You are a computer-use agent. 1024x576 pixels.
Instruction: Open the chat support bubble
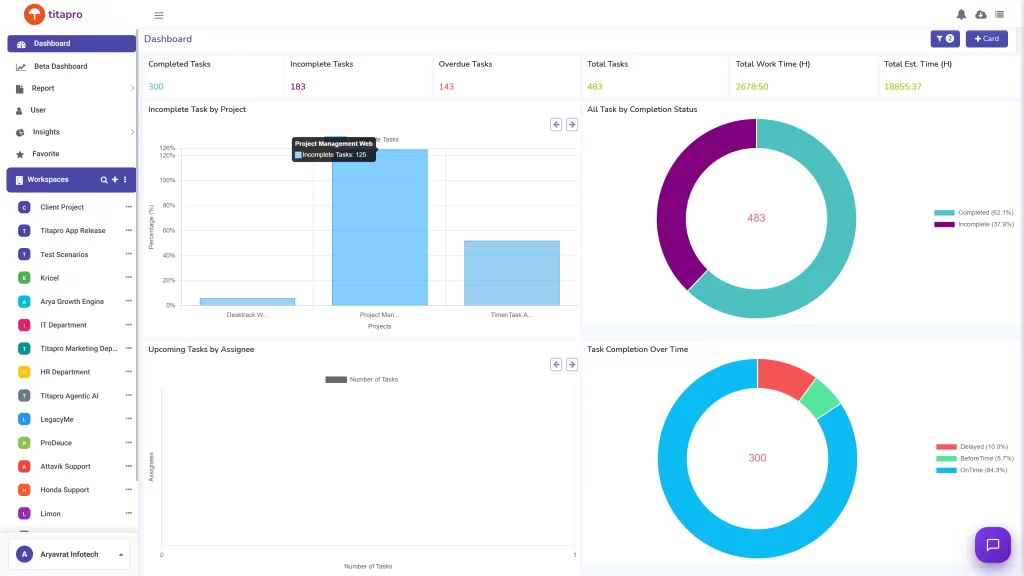(993, 545)
